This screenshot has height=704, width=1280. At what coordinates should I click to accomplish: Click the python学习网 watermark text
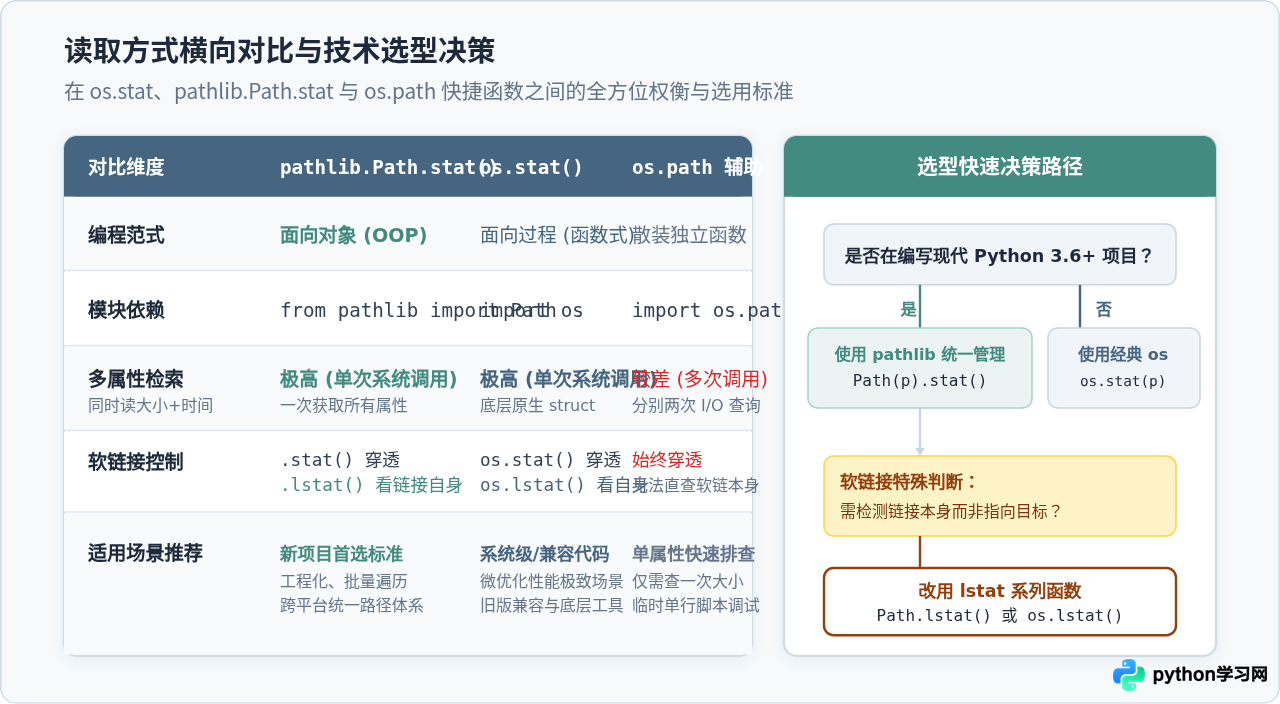[1210, 675]
